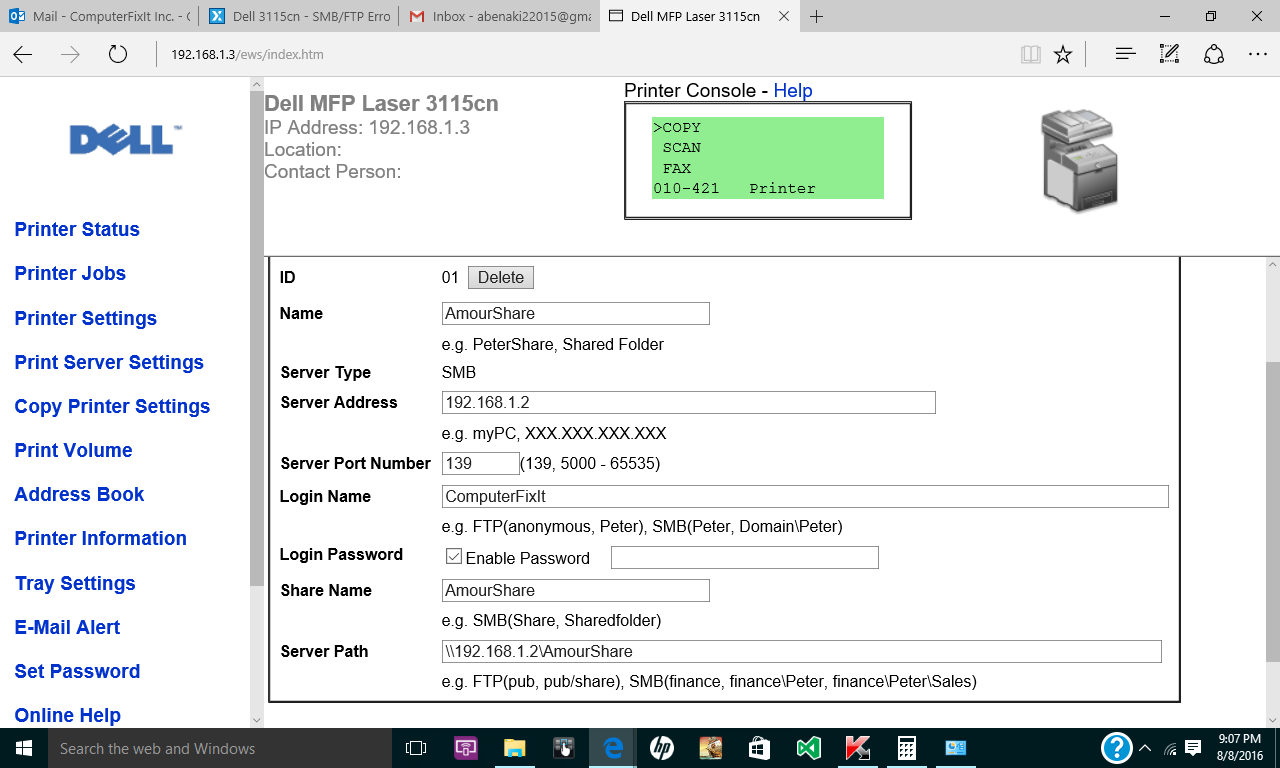
Task: Open Tray Settings page
Action: [x=75, y=583]
